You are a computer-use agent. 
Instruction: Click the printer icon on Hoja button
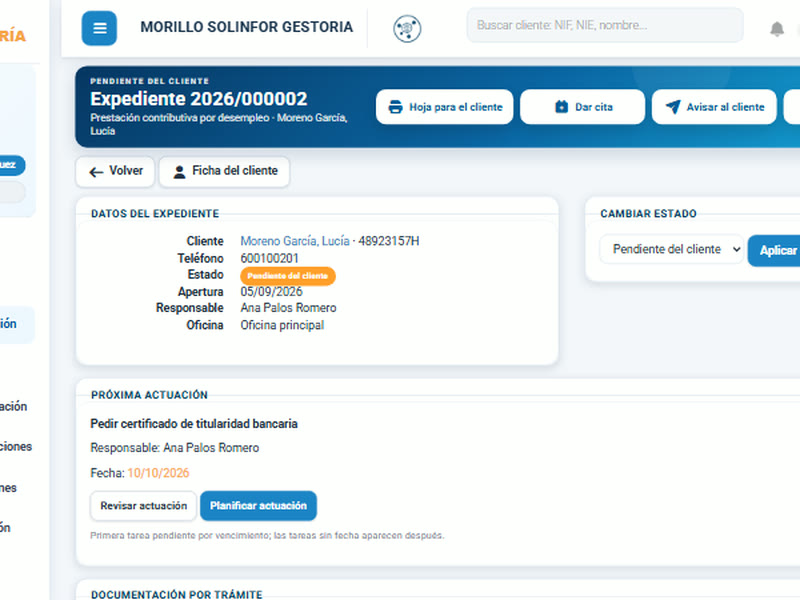(395, 107)
